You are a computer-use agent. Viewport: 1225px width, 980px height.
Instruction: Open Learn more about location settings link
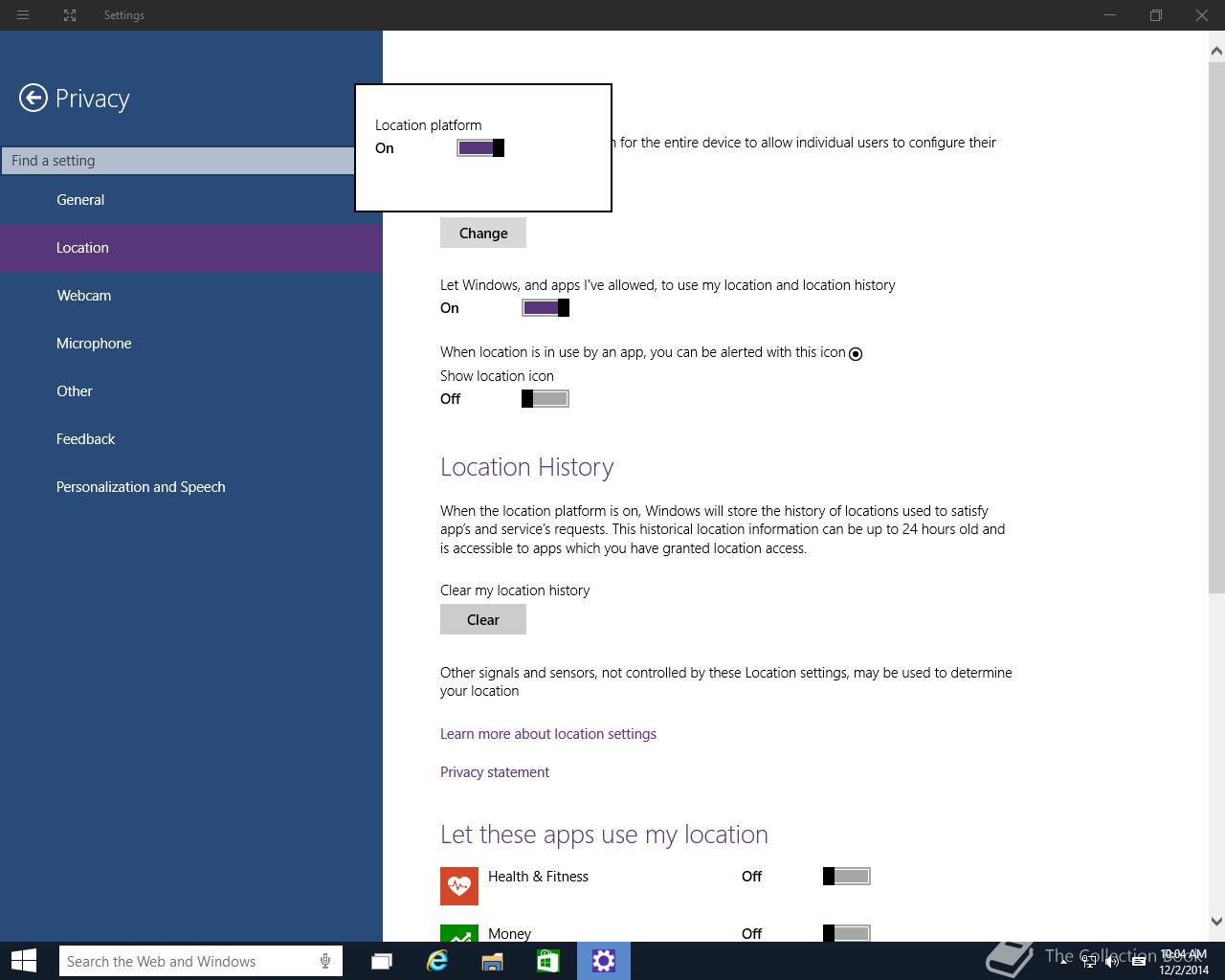548,734
